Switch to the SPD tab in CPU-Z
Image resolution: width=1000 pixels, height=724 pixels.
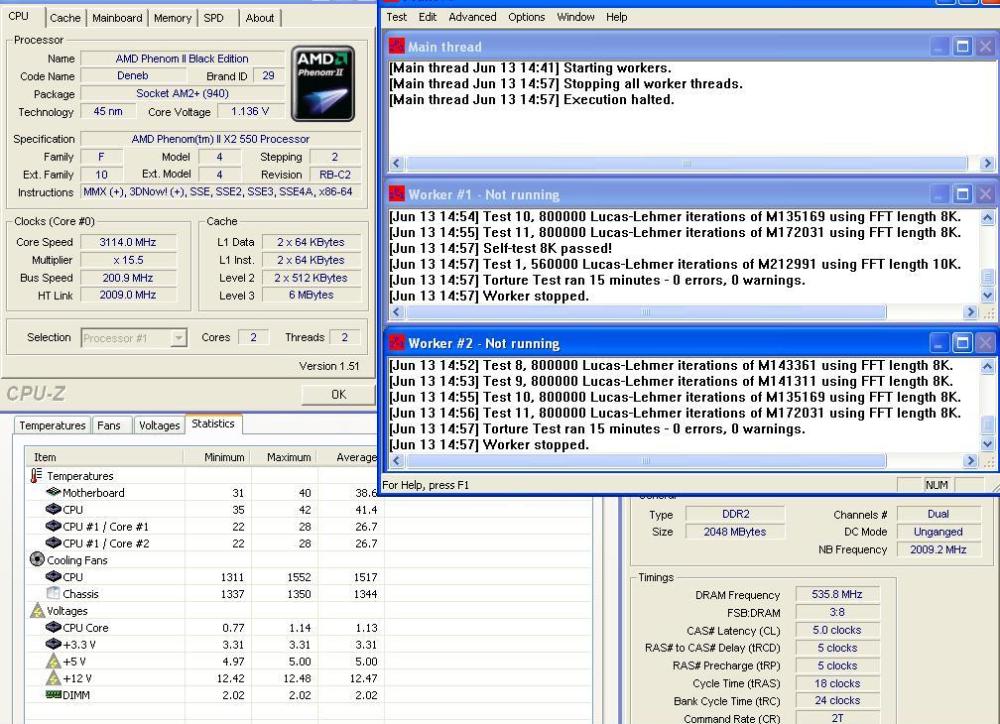click(214, 18)
